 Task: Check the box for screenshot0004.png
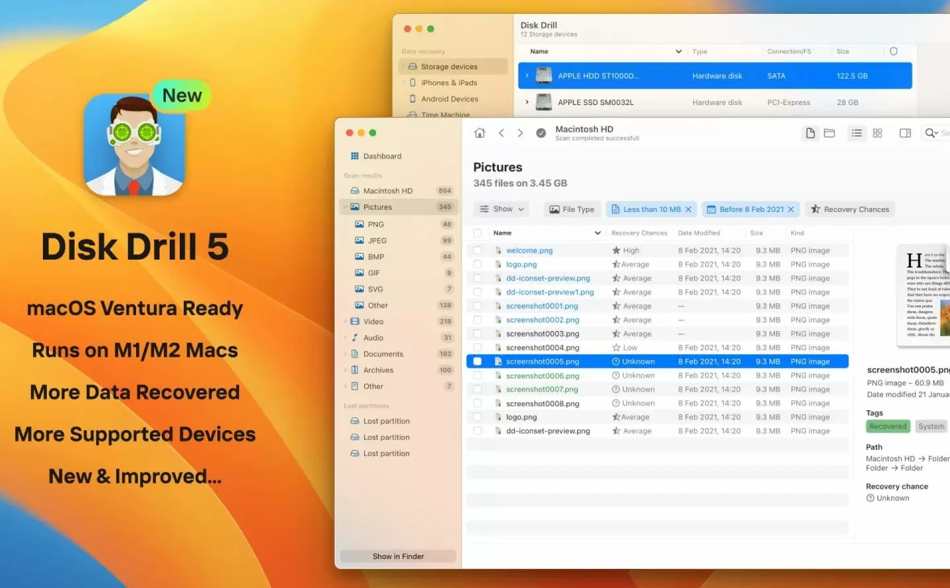tap(477, 348)
